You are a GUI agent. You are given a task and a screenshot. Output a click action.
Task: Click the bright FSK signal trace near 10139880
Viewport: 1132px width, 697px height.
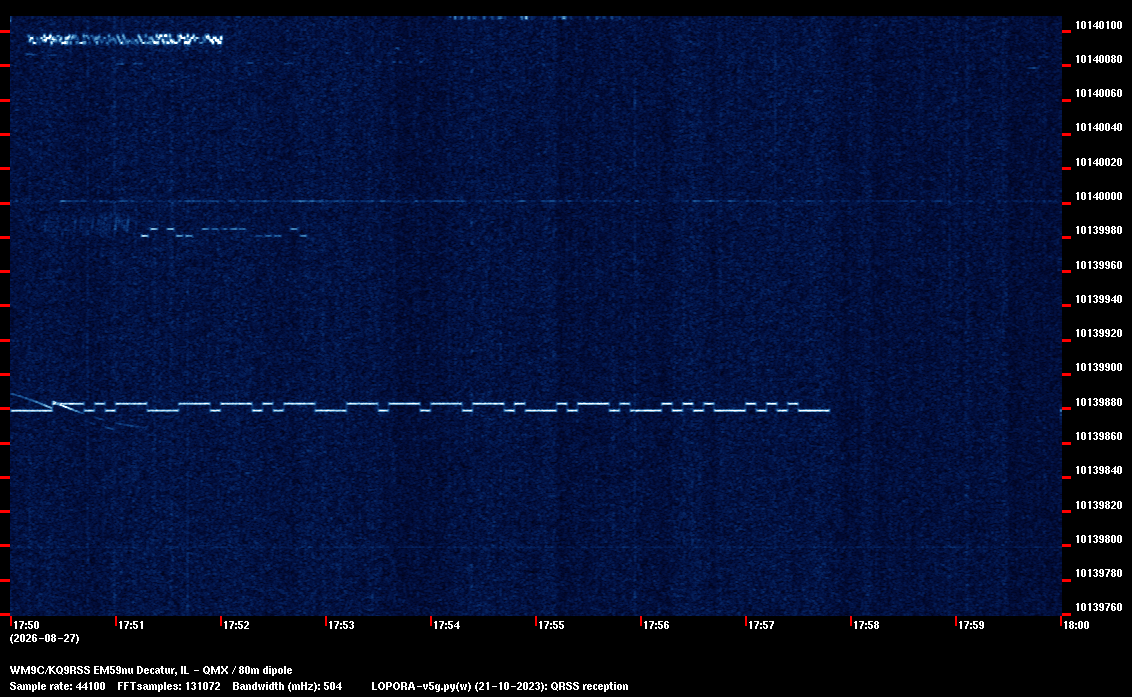coord(419,407)
